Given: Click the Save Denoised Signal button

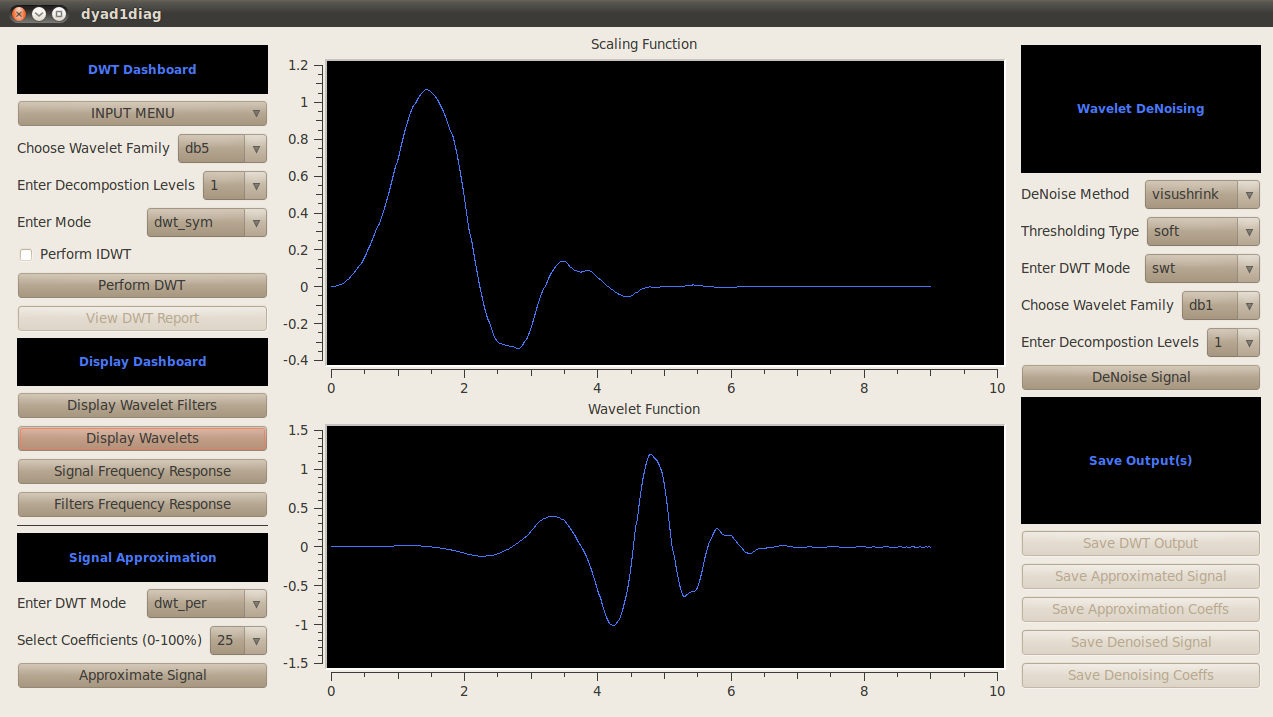Looking at the screenshot, I should point(1140,642).
